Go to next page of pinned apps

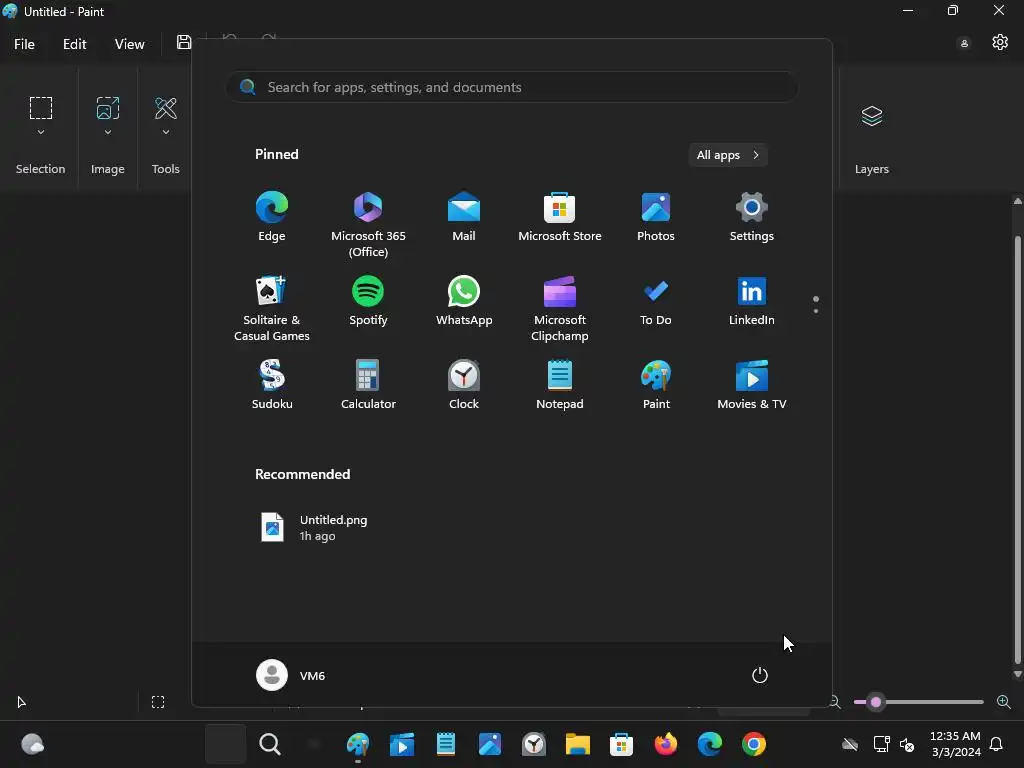pos(816,310)
